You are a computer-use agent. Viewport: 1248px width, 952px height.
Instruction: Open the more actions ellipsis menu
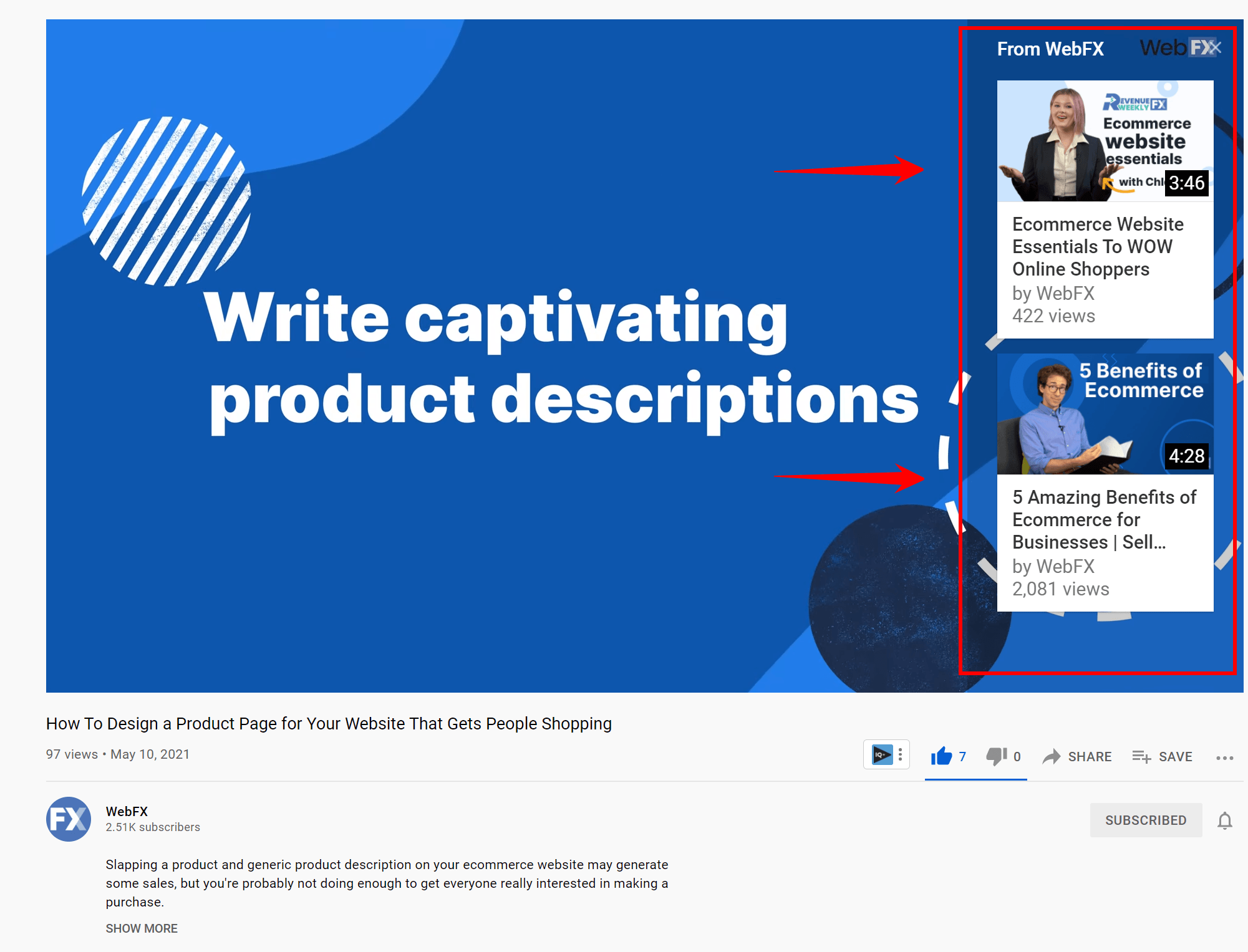click(x=1225, y=757)
